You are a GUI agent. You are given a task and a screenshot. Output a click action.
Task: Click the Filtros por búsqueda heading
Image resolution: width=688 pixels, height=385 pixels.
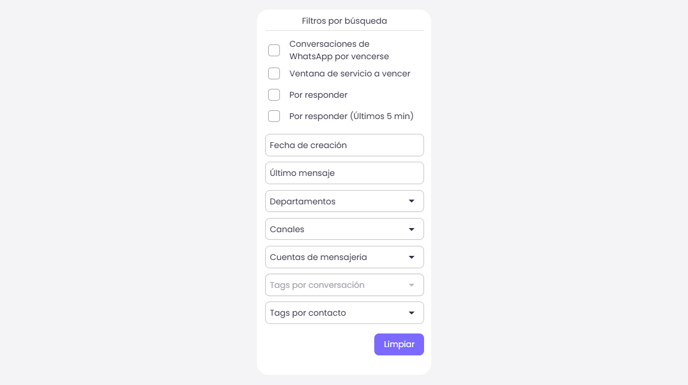(x=344, y=21)
